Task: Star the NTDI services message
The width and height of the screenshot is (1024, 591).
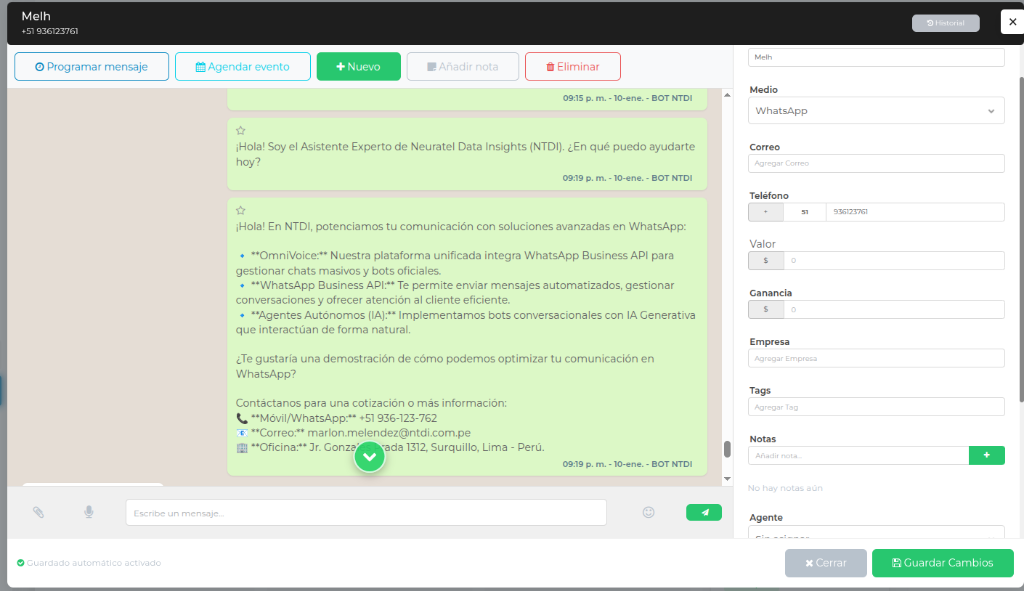Action: point(240,210)
